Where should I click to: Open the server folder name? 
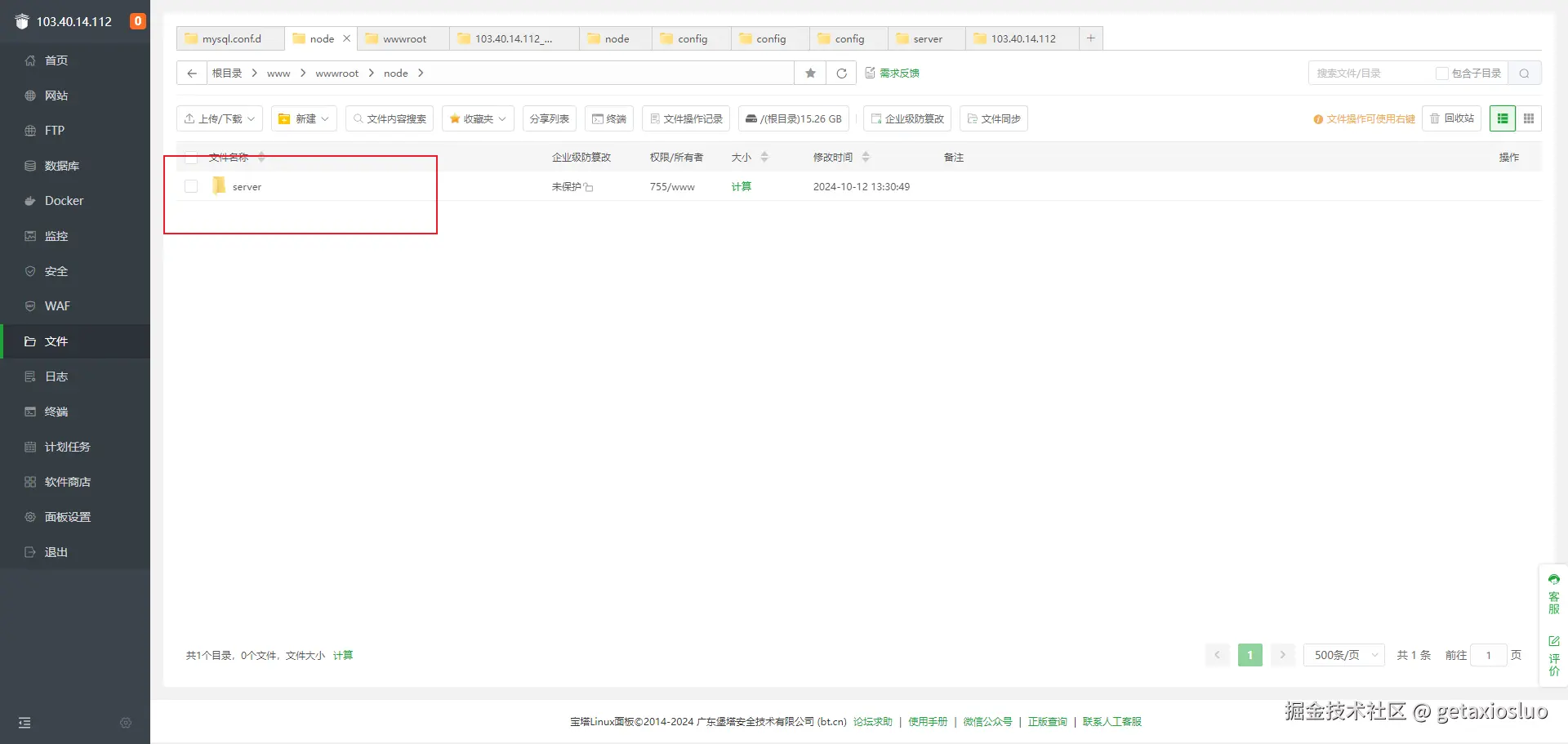point(247,187)
